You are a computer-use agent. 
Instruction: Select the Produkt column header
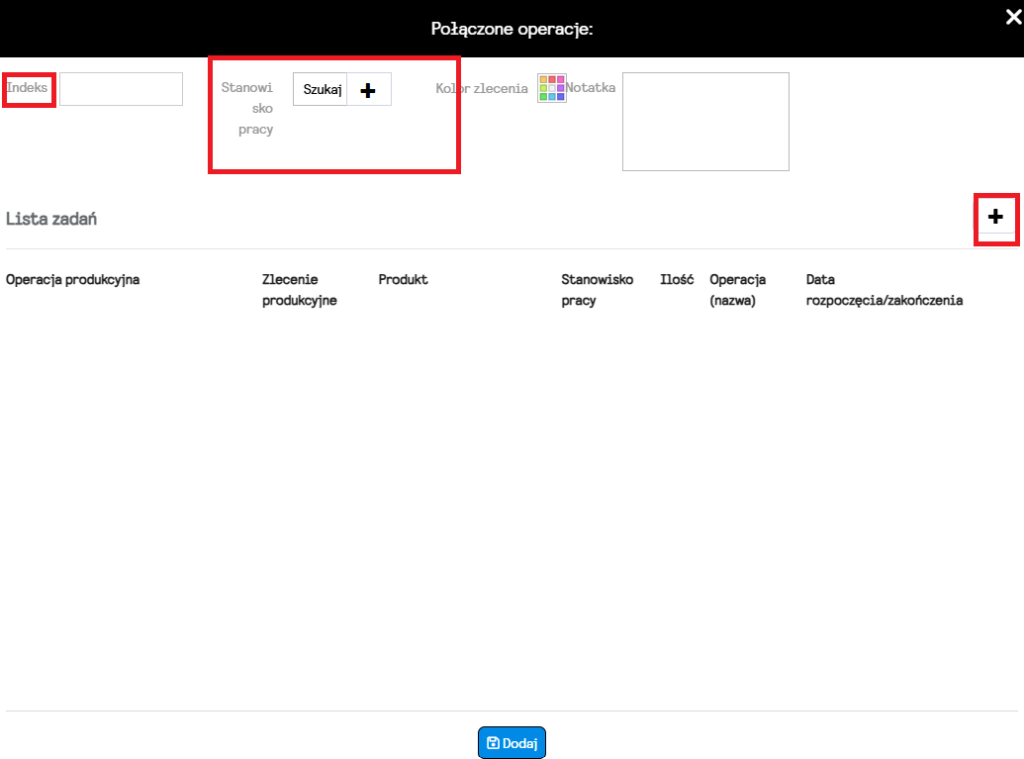click(403, 280)
